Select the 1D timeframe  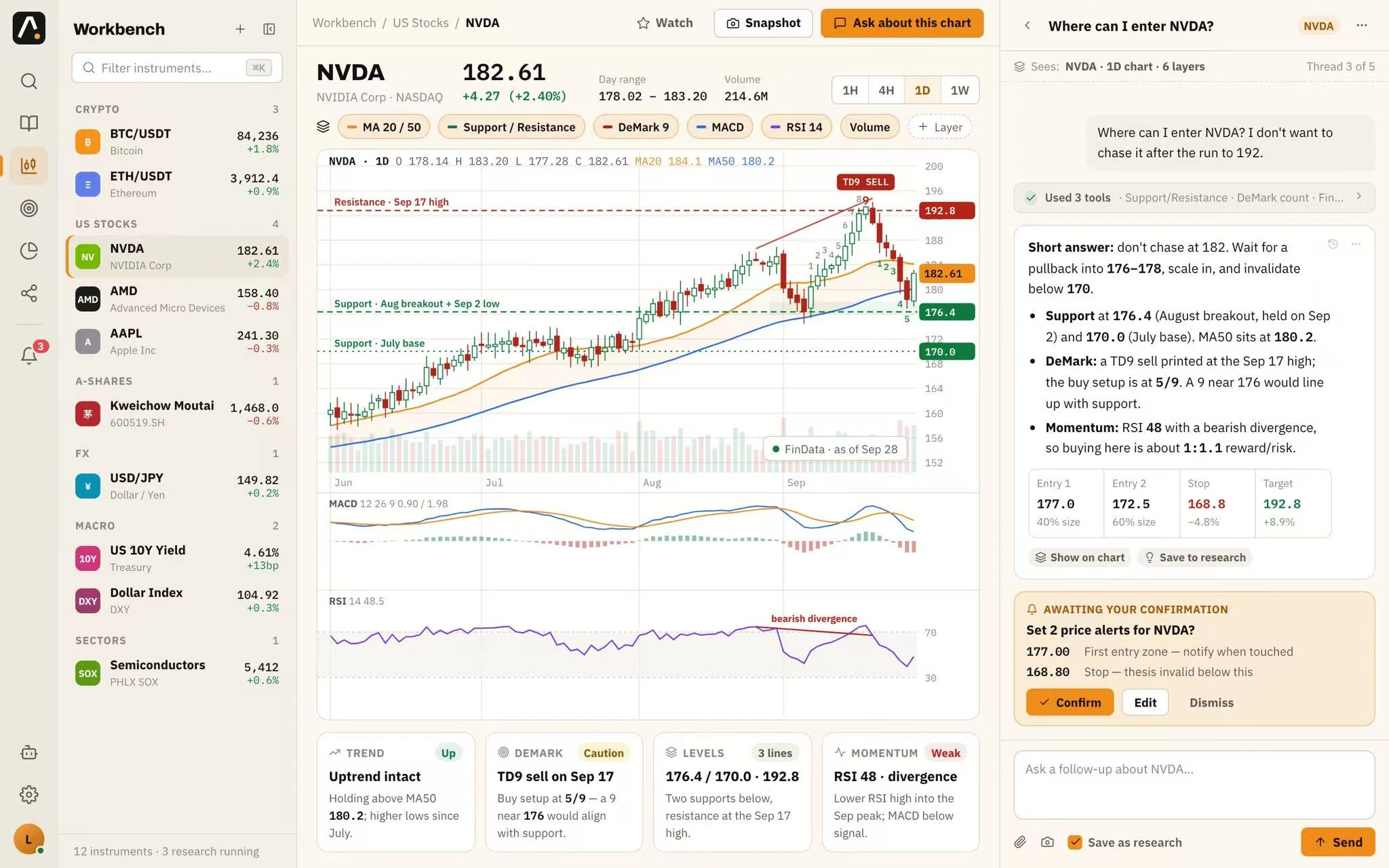[x=922, y=90]
